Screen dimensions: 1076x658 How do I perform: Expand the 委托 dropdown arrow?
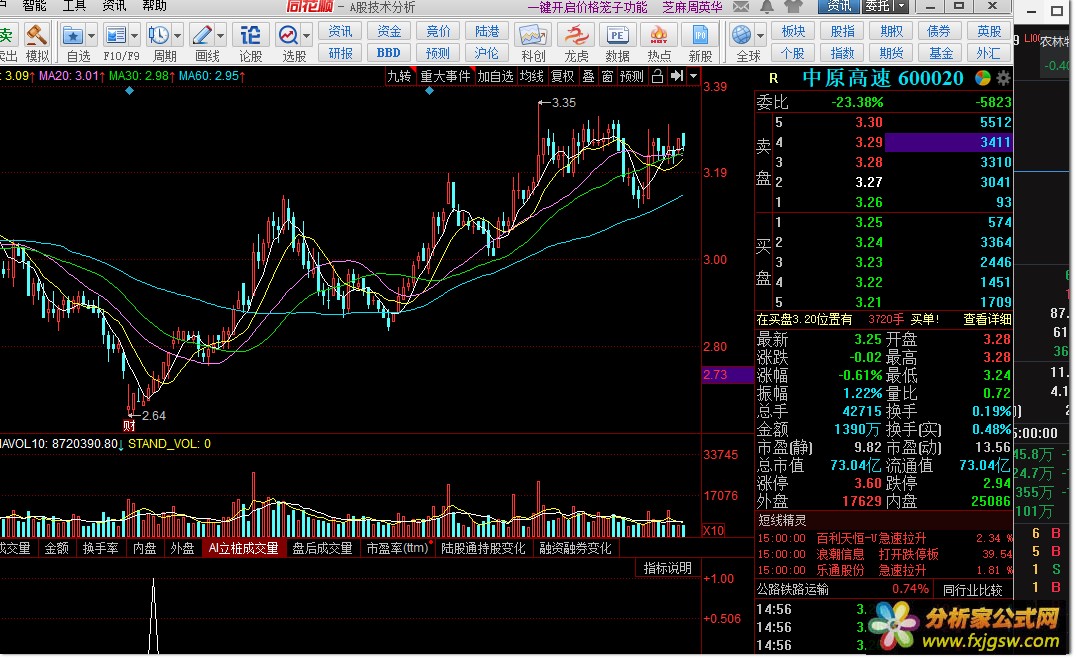902,6
